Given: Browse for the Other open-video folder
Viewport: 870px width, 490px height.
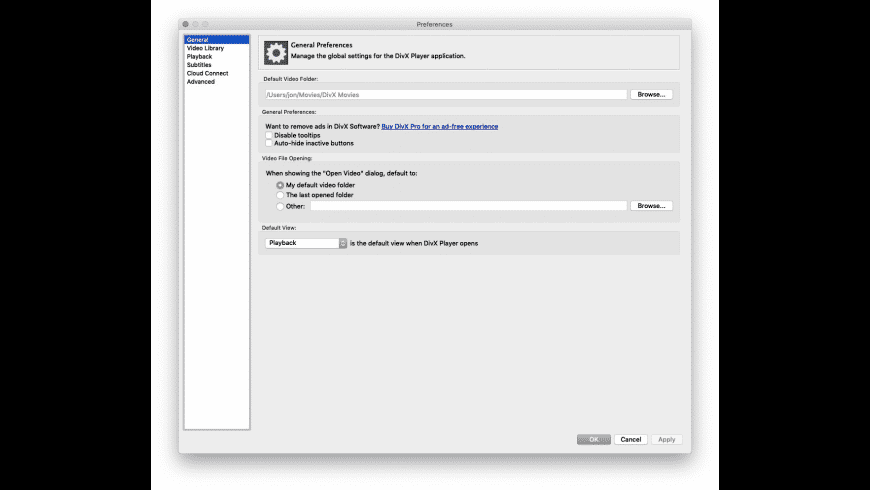Looking at the screenshot, I should pyautogui.click(x=651, y=206).
